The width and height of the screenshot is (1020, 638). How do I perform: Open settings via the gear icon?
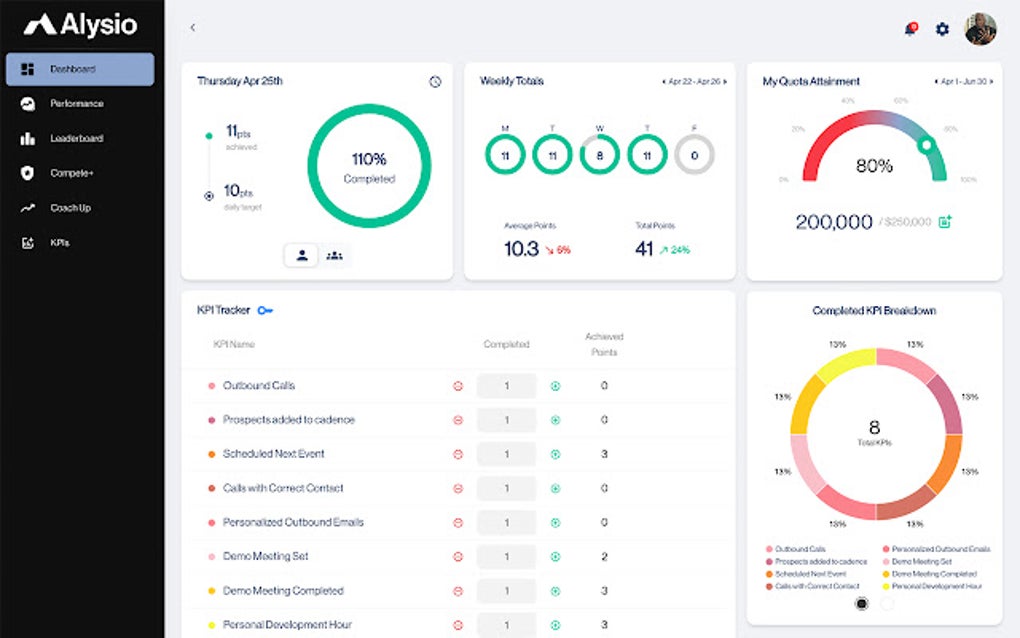[941, 29]
